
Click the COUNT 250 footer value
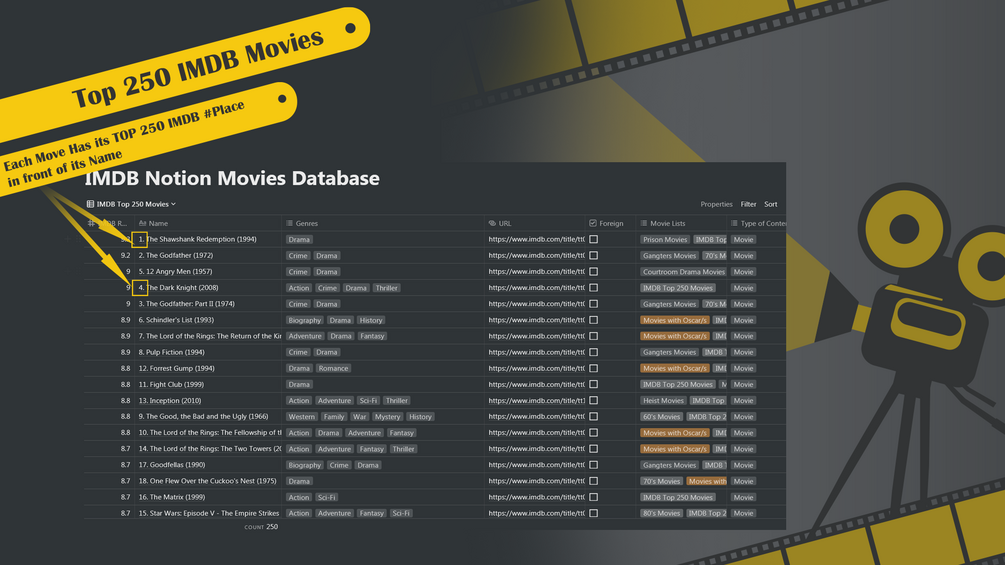(261, 527)
